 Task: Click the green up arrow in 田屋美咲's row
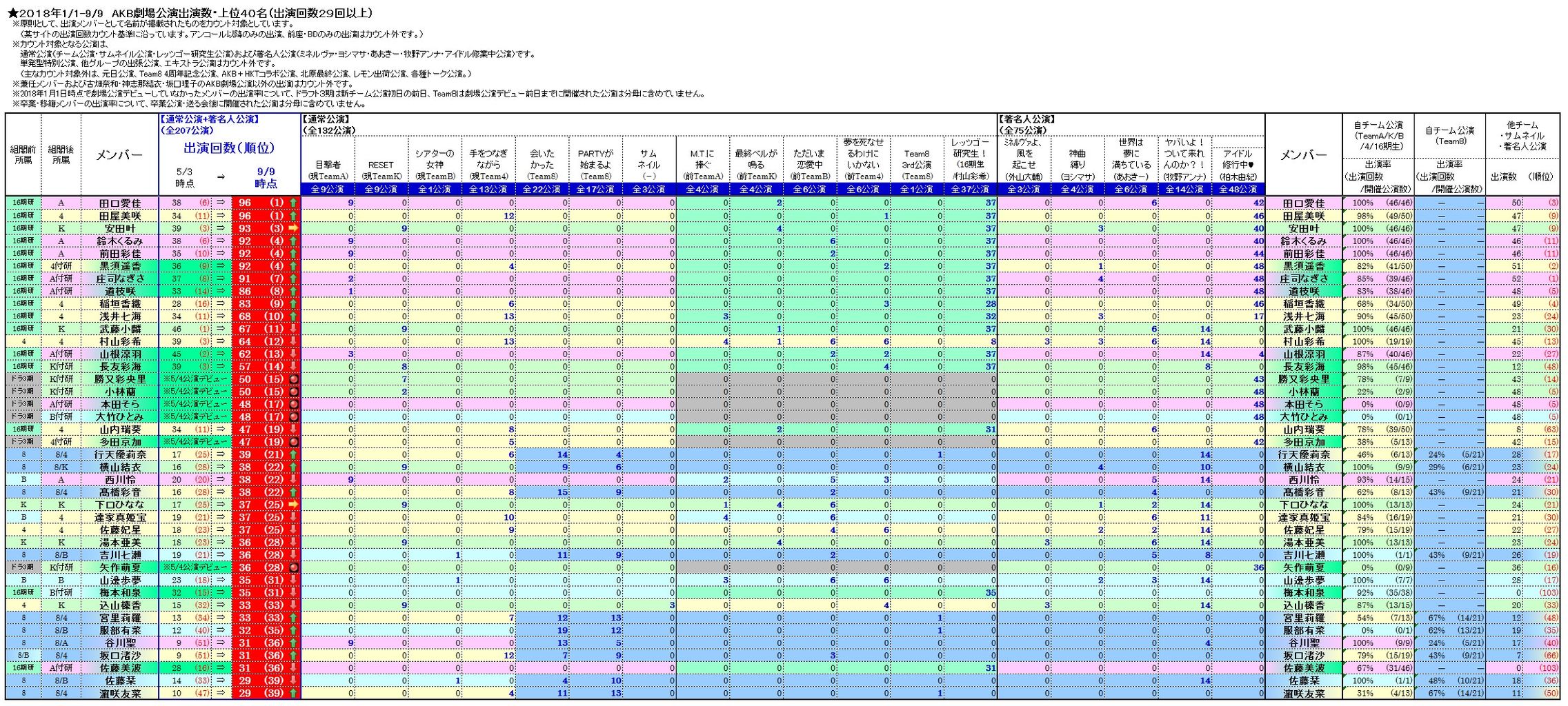[293, 215]
